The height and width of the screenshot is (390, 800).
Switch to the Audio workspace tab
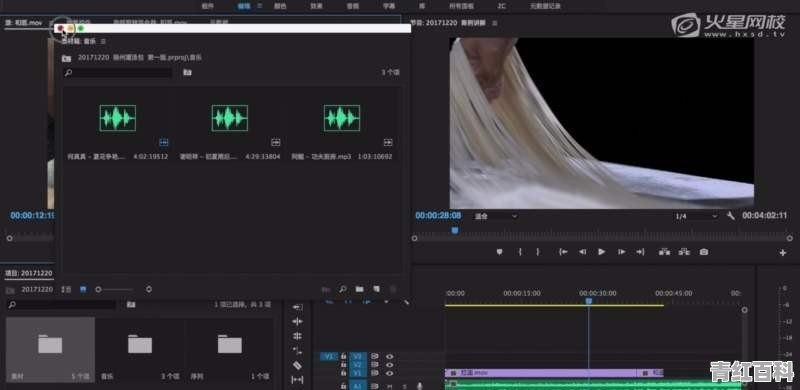[x=353, y=6]
